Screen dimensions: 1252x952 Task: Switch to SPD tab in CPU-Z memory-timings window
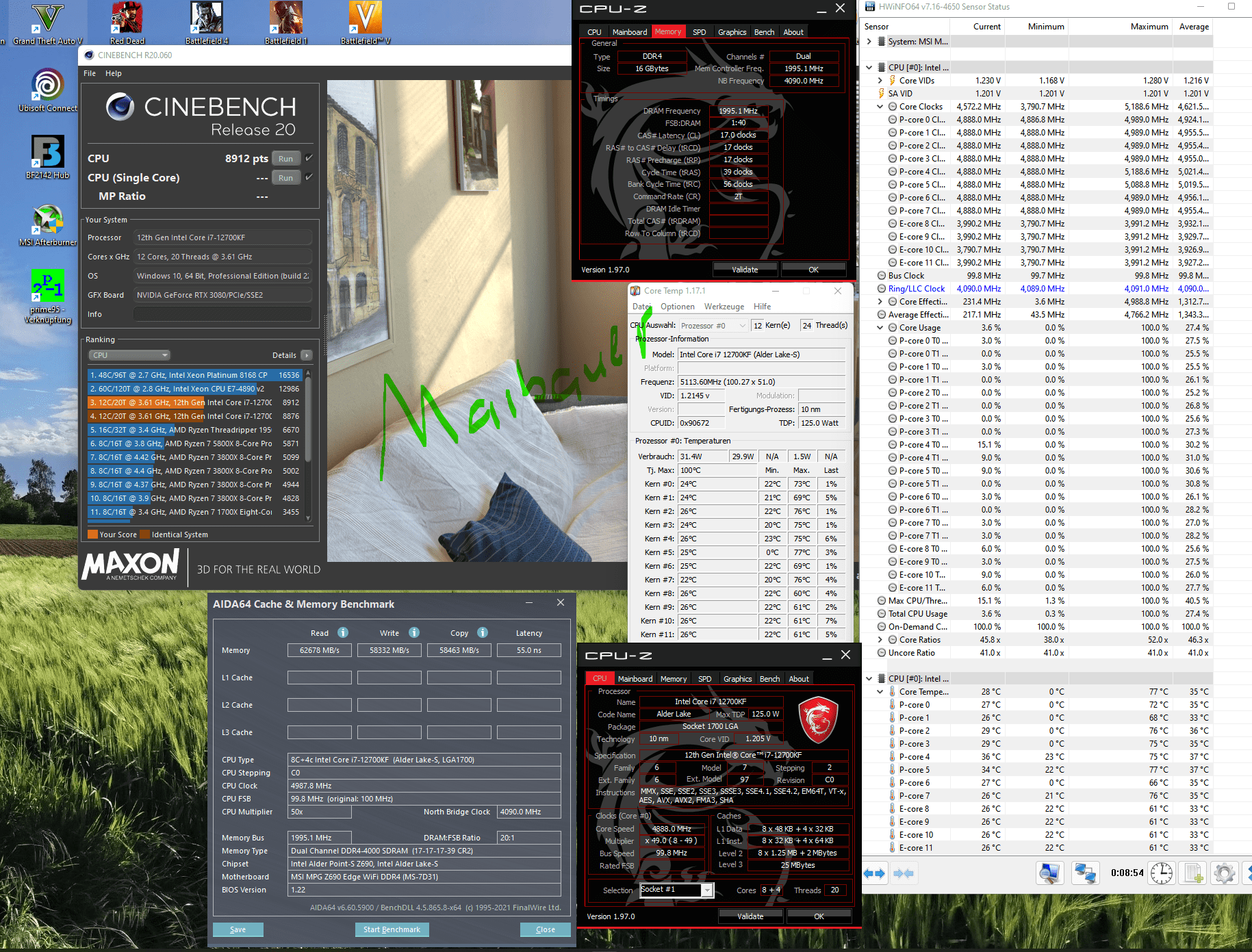click(x=699, y=32)
